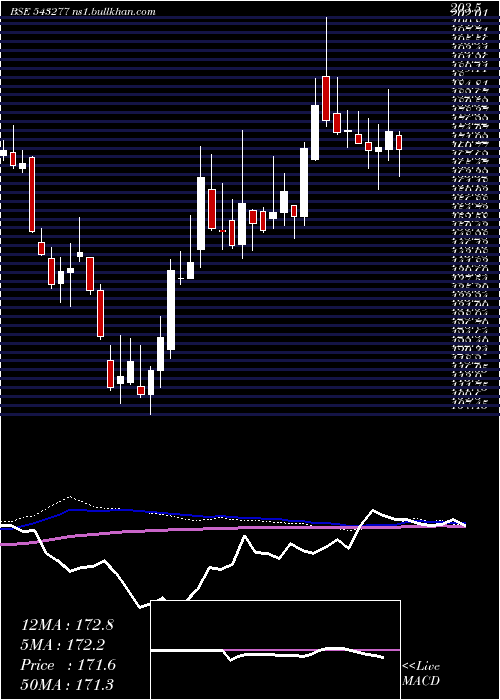The height and width of the screenshot is (700, 500).
Task: Select the 5MA : 172.2 value
Action: coord(64,645)
